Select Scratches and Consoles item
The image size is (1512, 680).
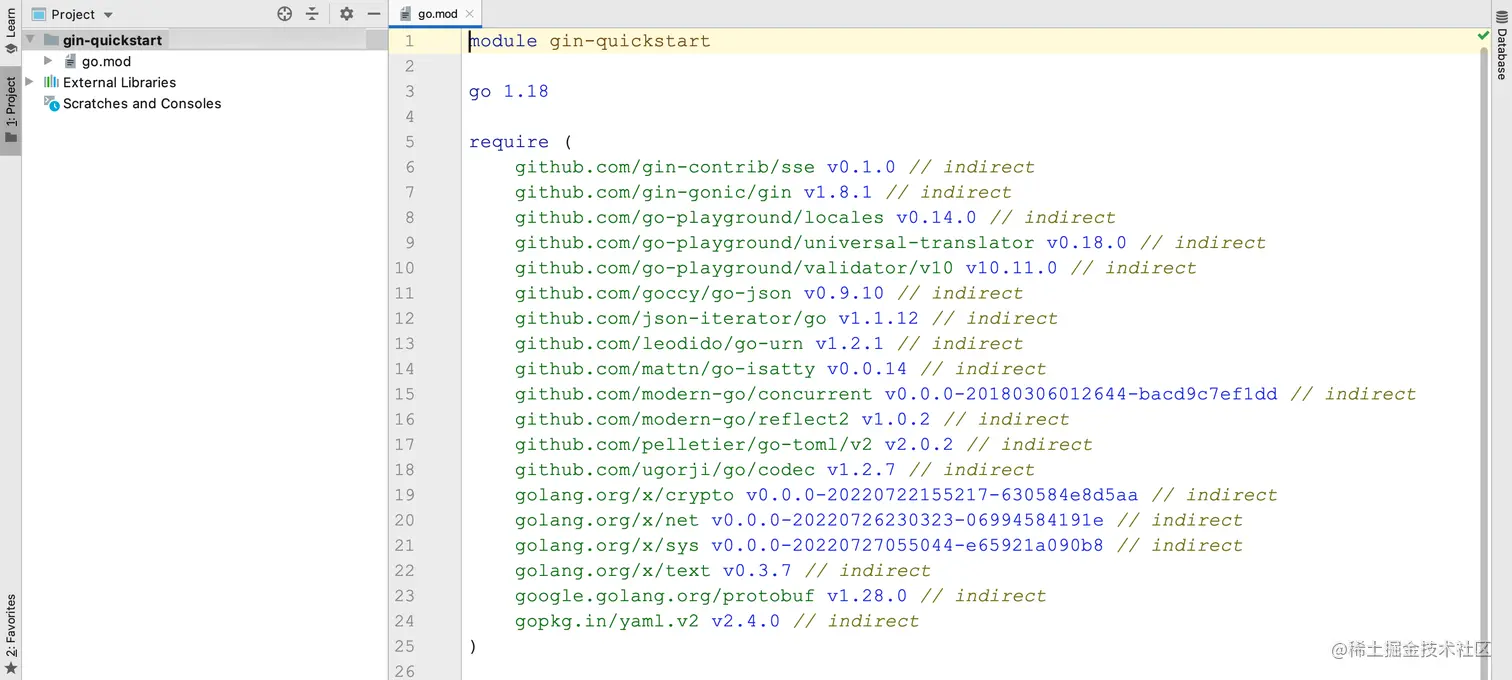[142, 103]
